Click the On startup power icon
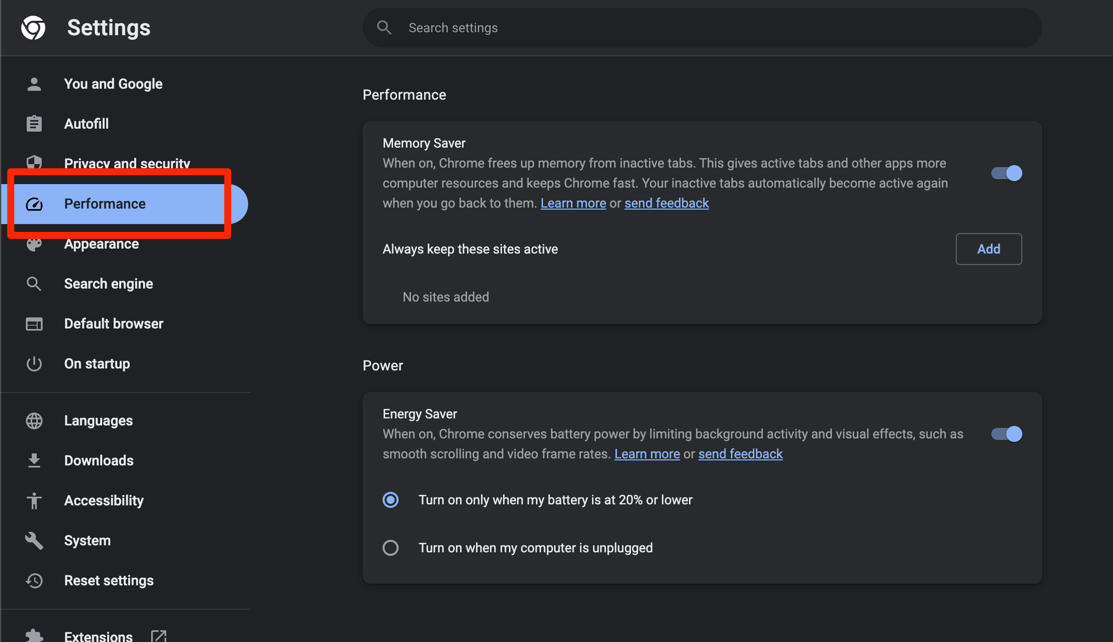This screenshot has height=642, width=1113. (34, 363)
